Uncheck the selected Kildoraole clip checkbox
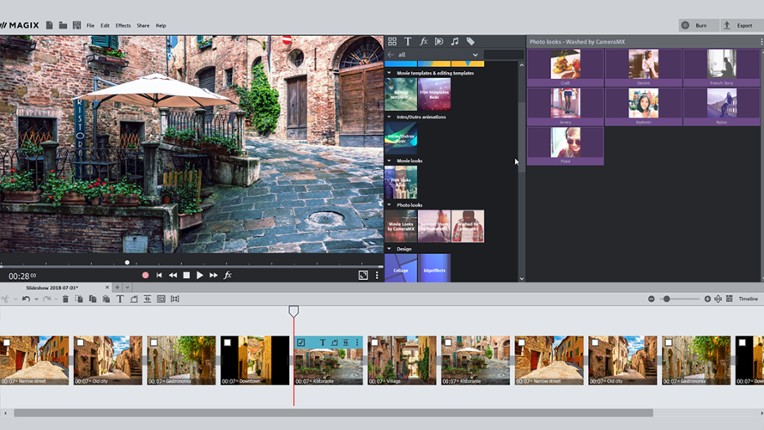 click(301, 343)
